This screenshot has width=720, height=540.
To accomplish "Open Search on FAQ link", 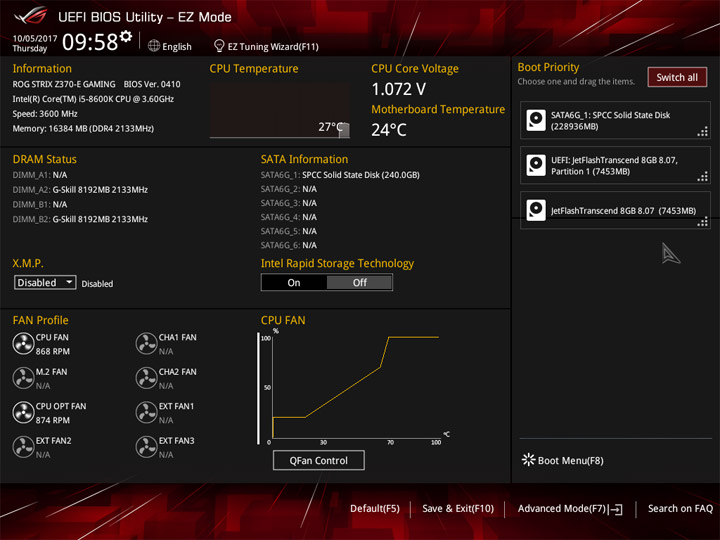I will tap(680, 508).
